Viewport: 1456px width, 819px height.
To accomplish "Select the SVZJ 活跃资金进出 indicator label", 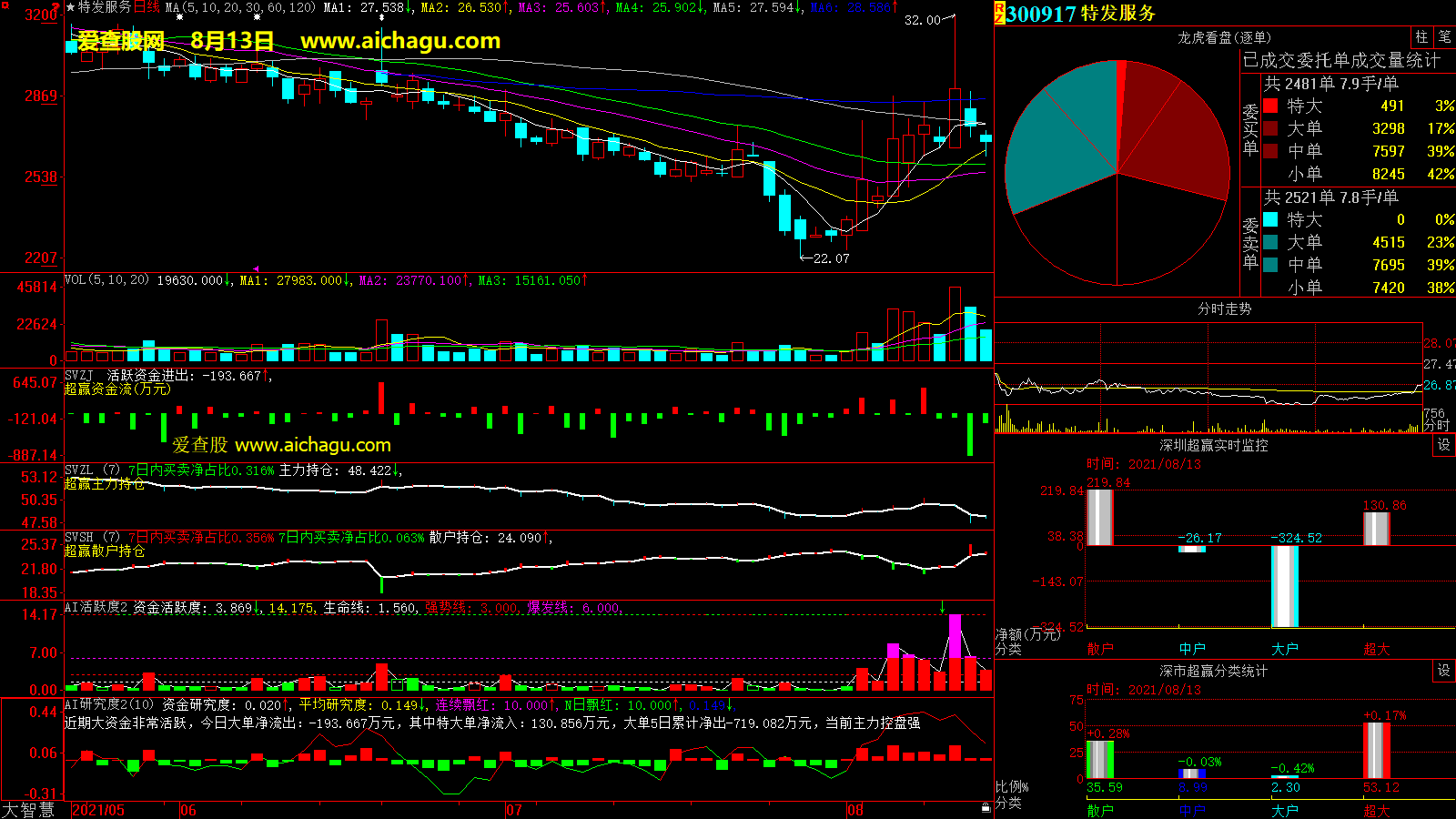I will click(79, 375).
